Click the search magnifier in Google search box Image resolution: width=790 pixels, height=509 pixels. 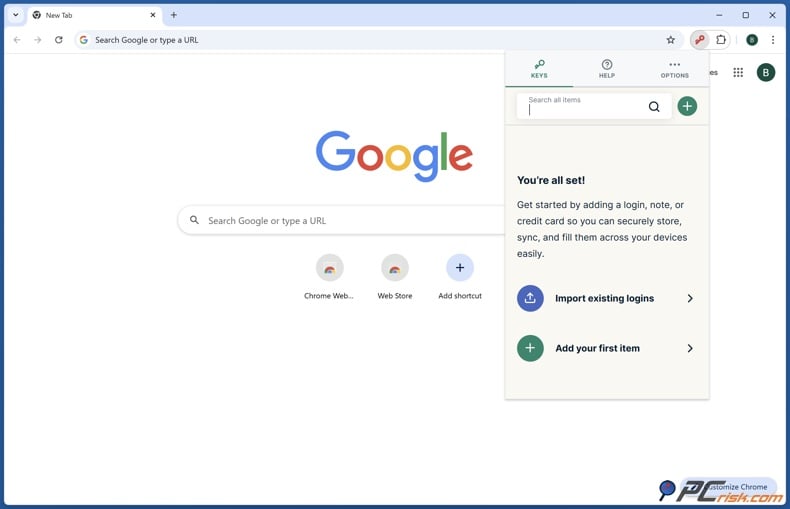pyautogui.click(x=194, y=220)
